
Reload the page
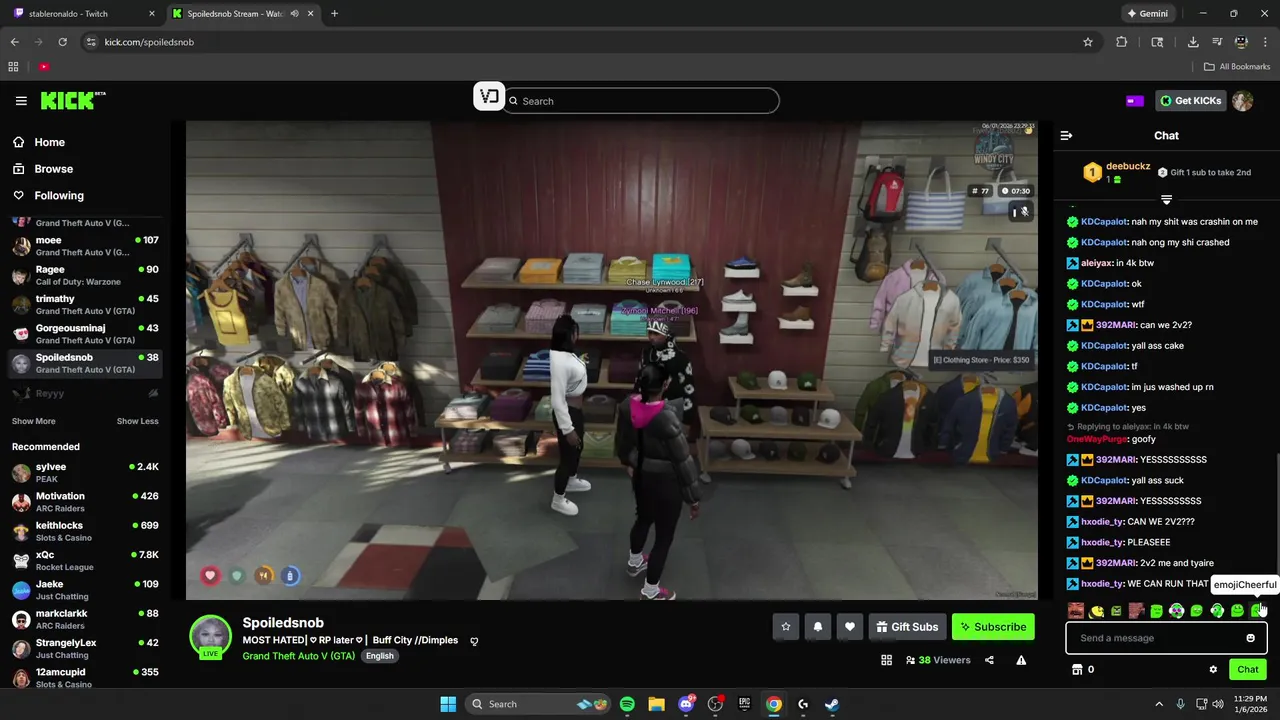coord(62,42)
